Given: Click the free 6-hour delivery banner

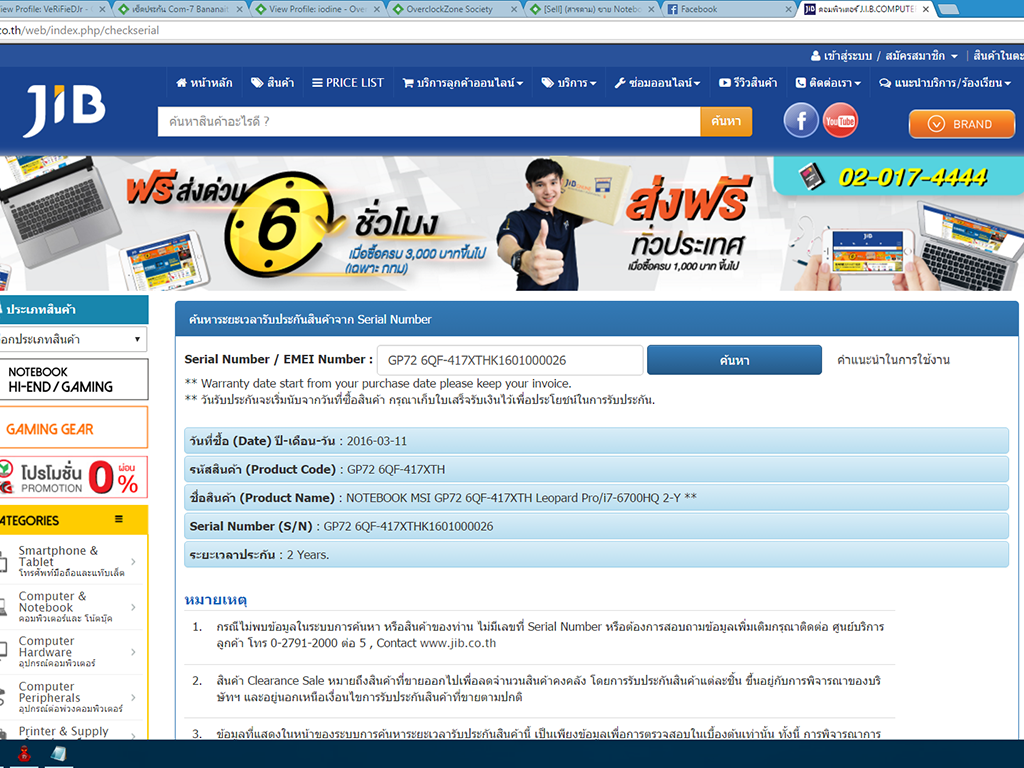Looking at the screenshot, I should pos(307,224).
